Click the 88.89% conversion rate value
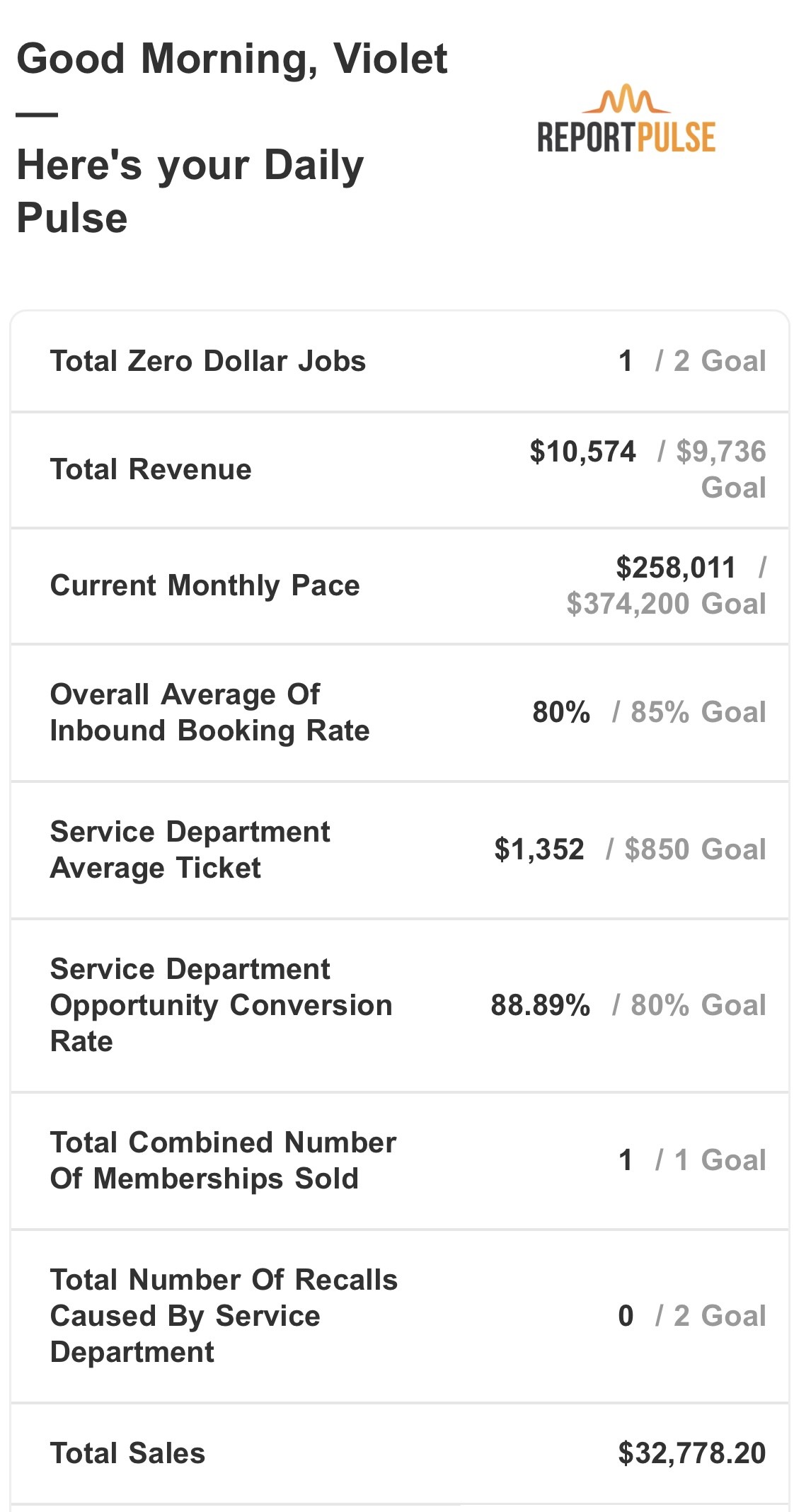The width and height of the screenshot is (794, 1512). pos(541,1005)
